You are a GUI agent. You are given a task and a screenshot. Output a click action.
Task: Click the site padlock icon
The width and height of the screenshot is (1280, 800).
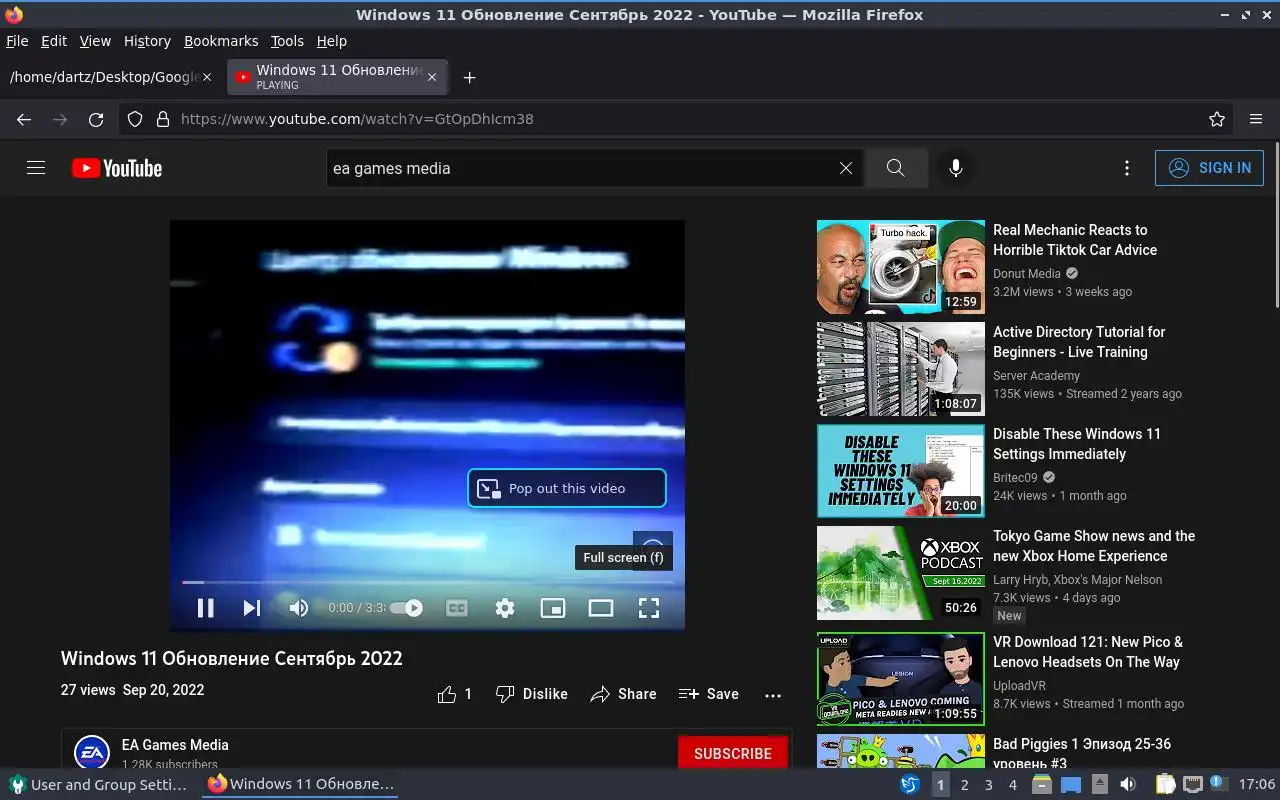pyautogui.click(x=163, y=119)
